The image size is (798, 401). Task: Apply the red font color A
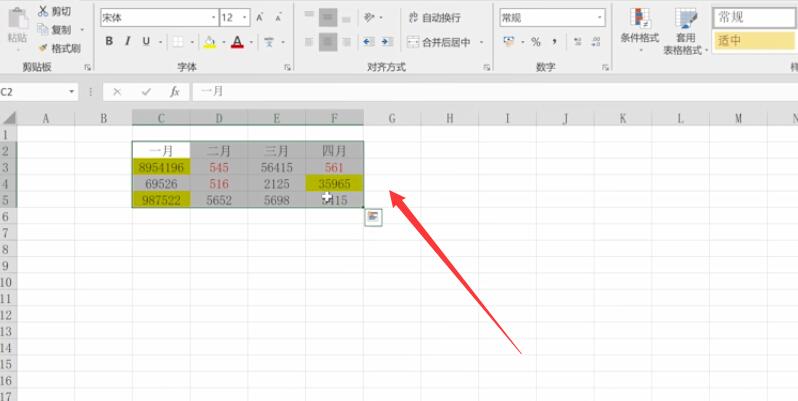(237, 42)
